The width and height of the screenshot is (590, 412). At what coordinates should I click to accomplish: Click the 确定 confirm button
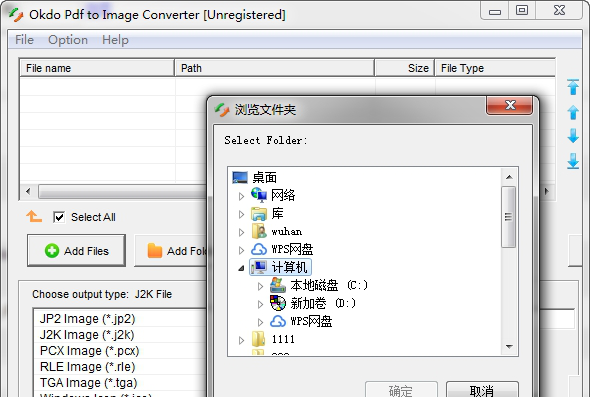[x=401, y=390]
